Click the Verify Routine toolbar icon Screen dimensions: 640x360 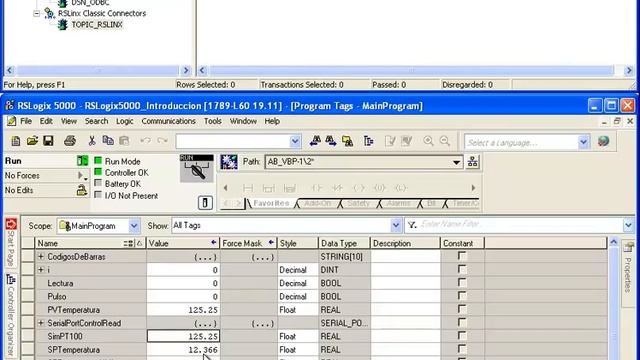point(390,141)
